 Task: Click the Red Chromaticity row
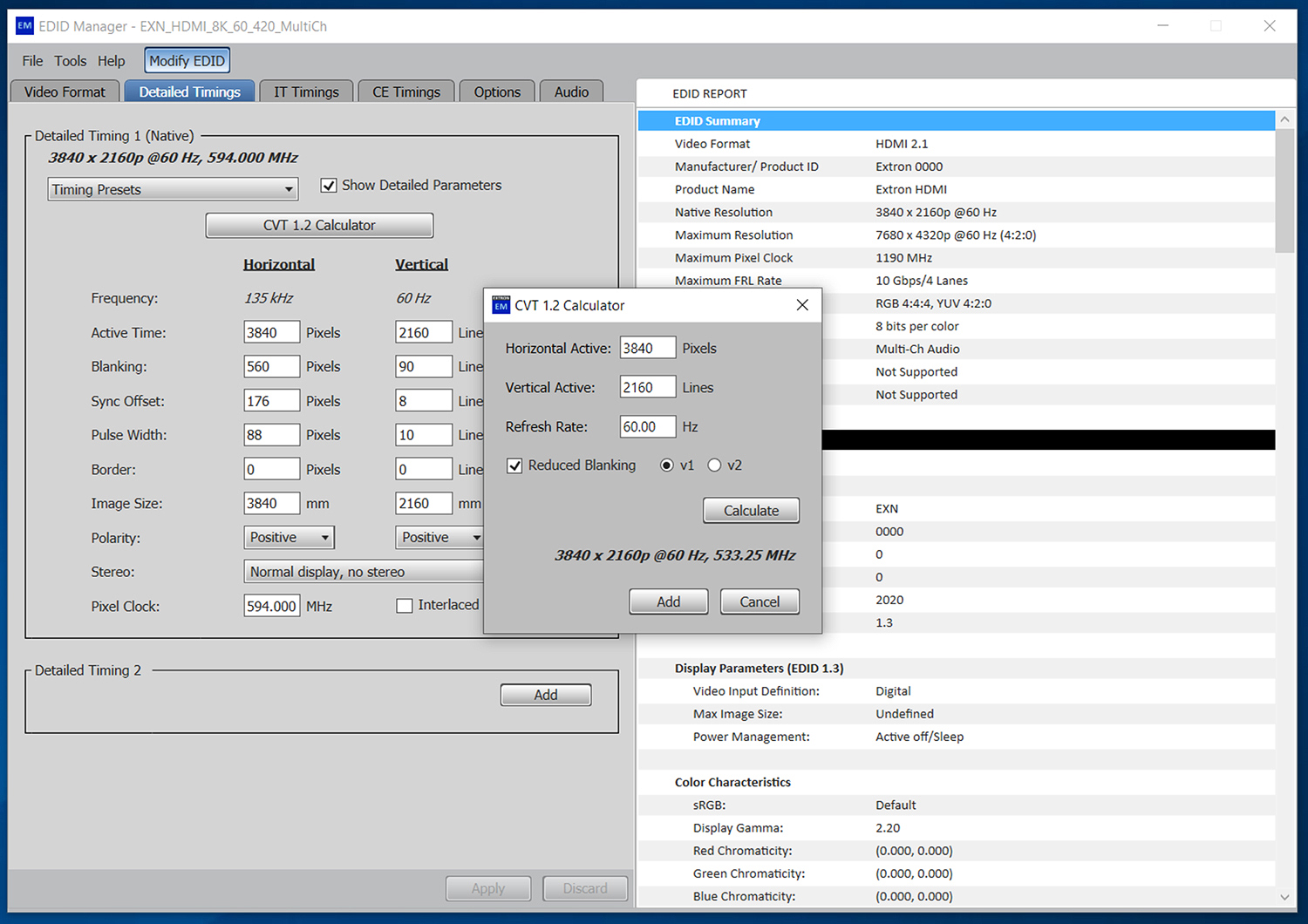[x=957, y=851]
